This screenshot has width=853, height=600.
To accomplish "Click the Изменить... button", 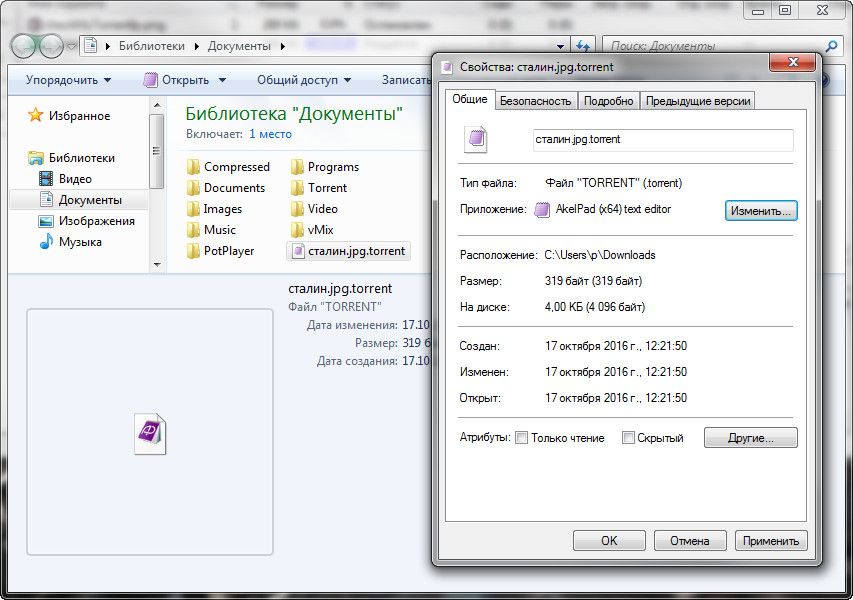I will click(x=761, y=211).
